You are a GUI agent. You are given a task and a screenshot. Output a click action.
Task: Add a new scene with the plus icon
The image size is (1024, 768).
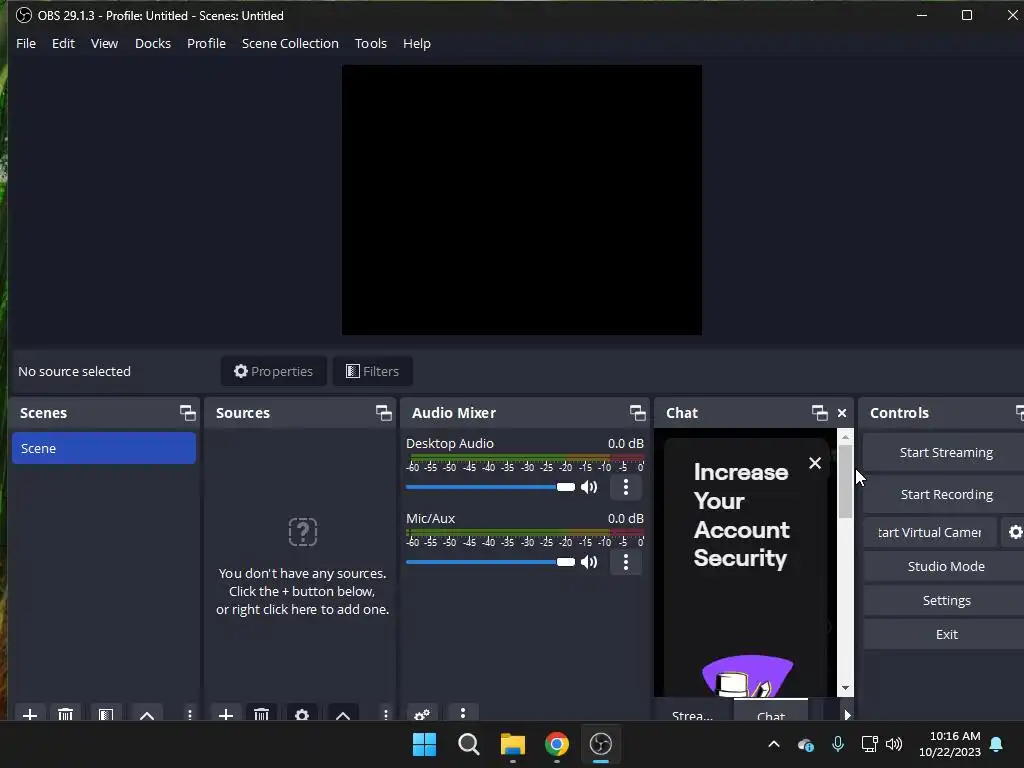(x=29, y=714)
